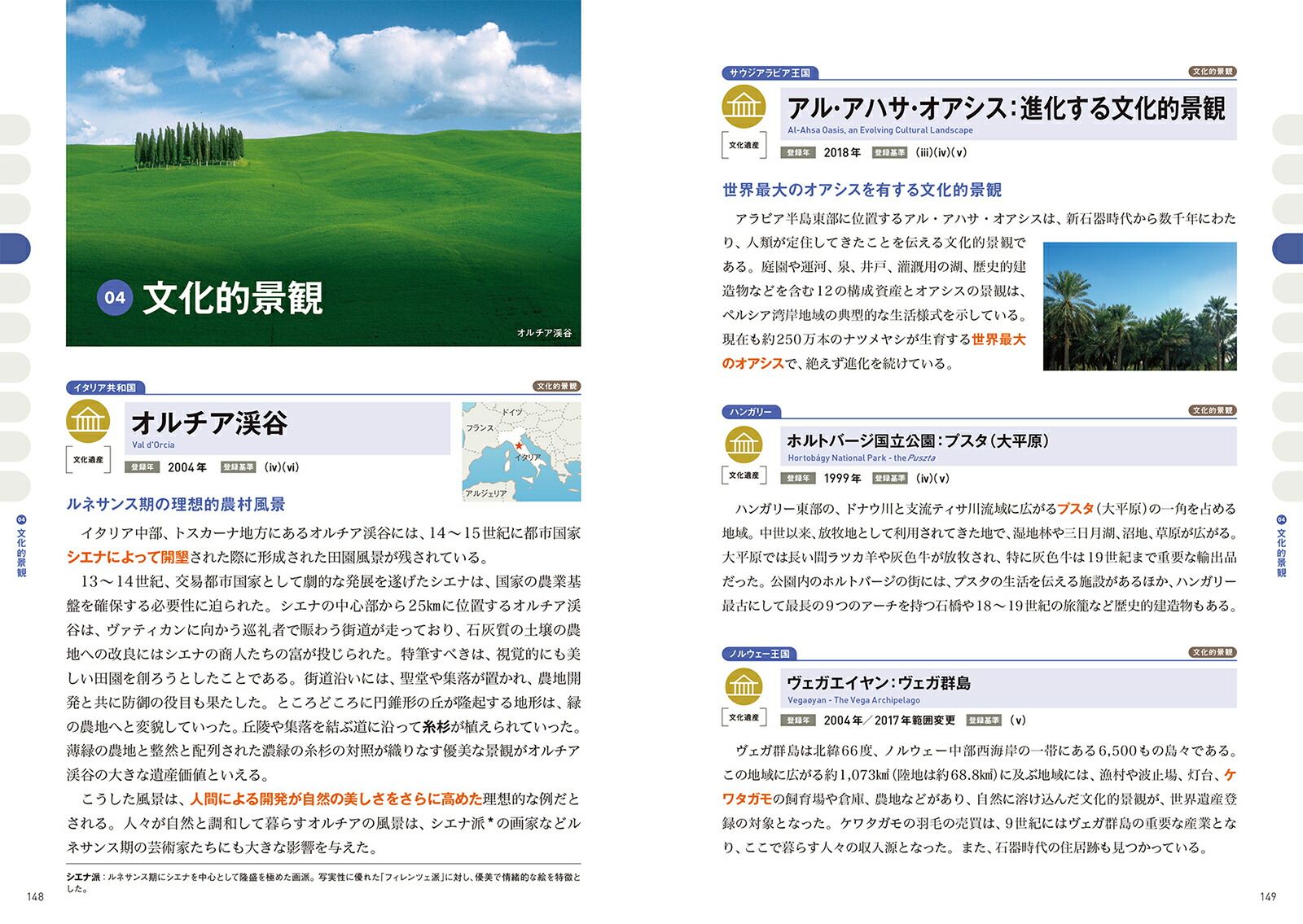Select the blue active tab on the right page edge
Image resolution: width=1303 pixels, height=924 pixels.
(x=1288, y=248)
